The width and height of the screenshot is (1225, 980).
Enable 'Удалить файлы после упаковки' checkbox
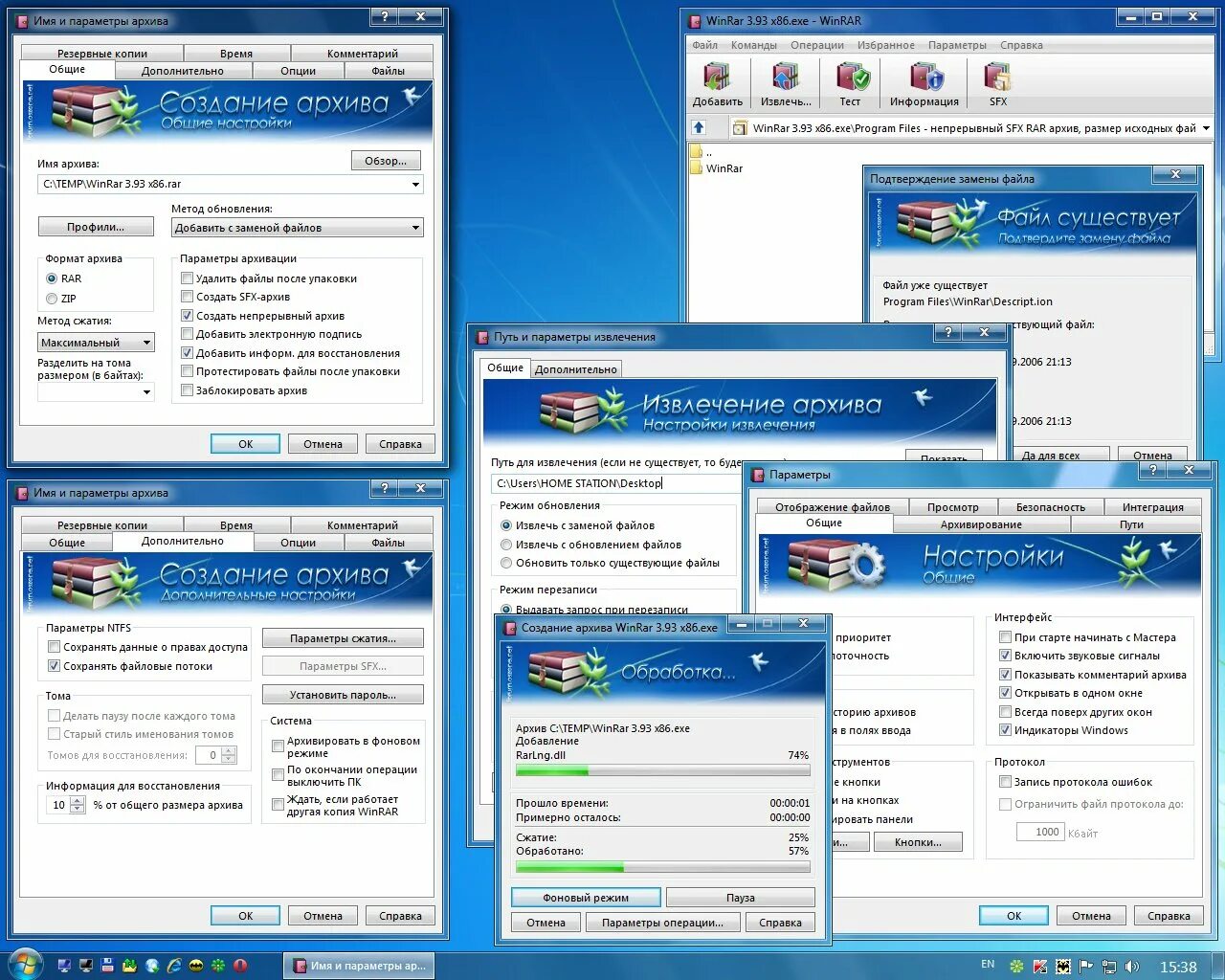tap(188, 278)
